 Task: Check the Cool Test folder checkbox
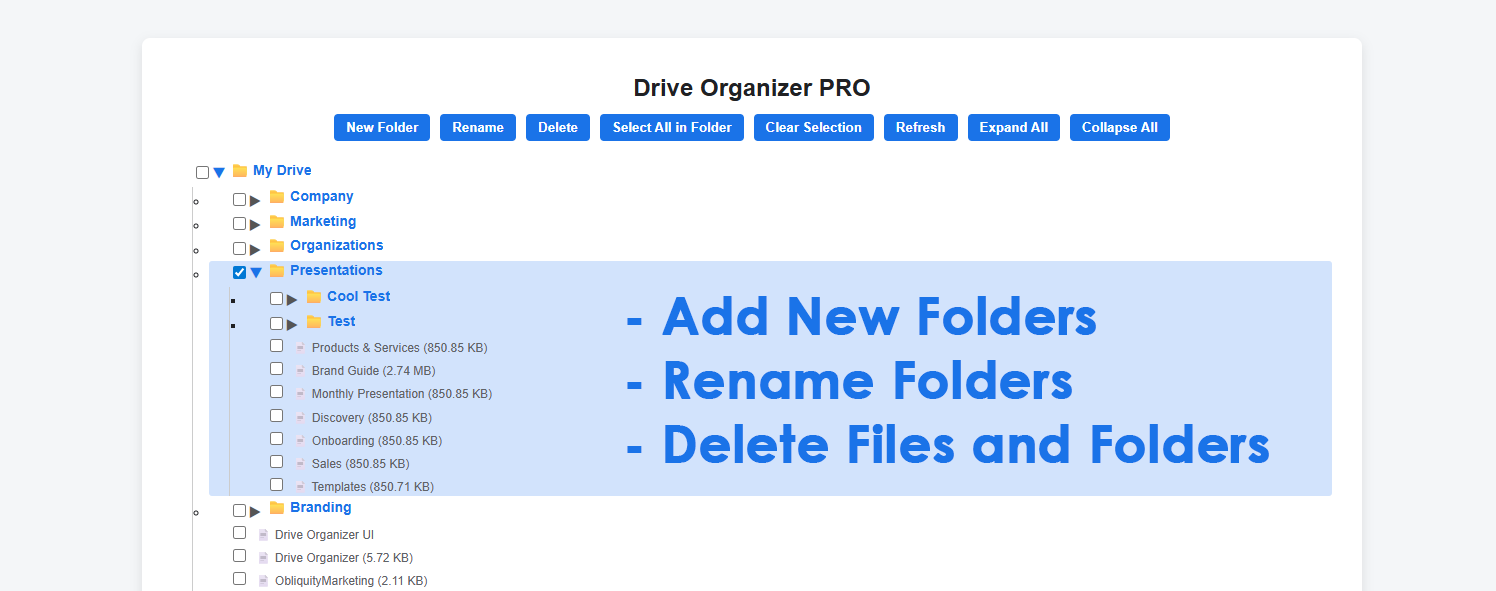tap(276, 298)
